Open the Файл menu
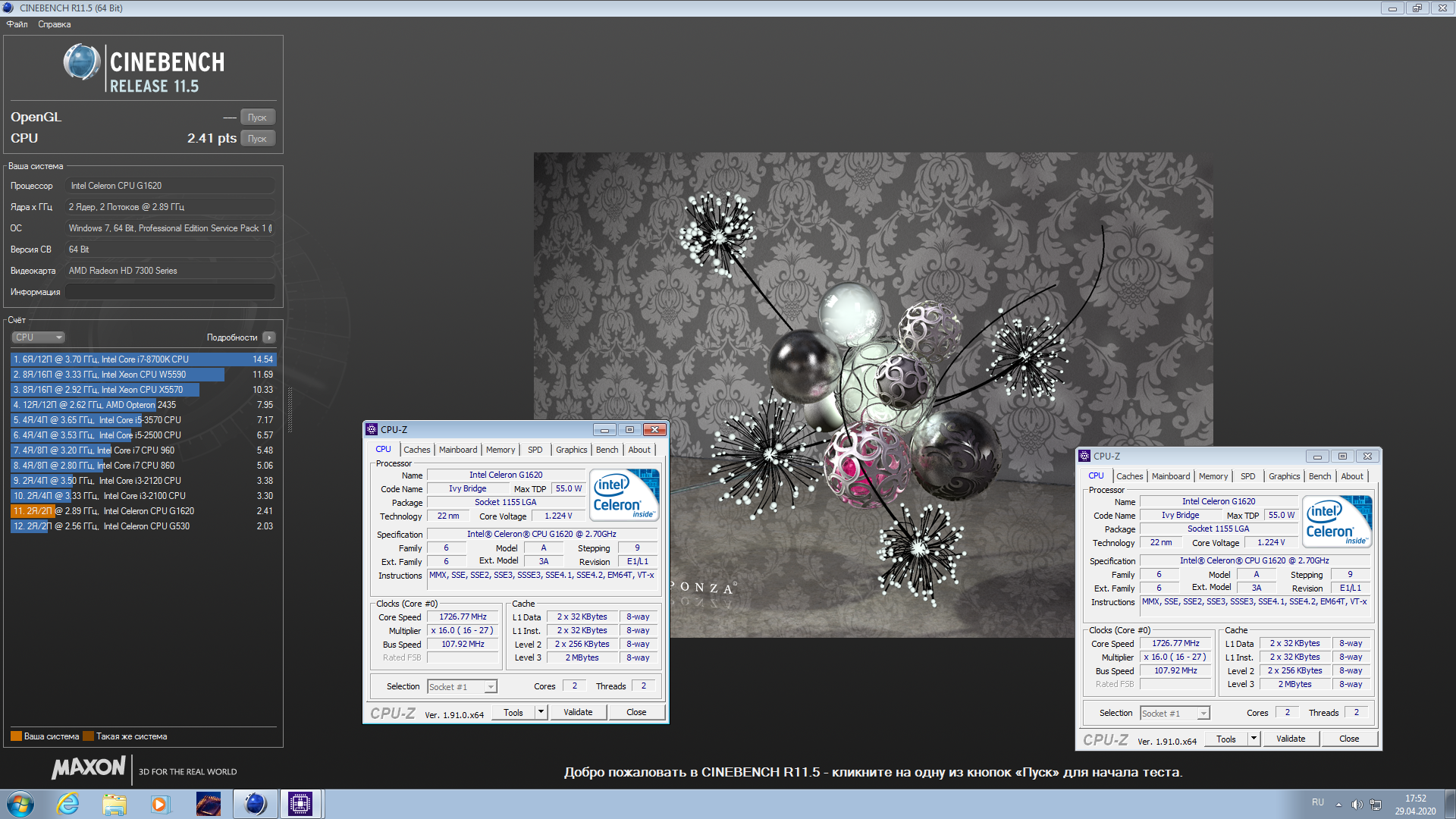Viewport: 1456px width, 819px height. point(17,24)
